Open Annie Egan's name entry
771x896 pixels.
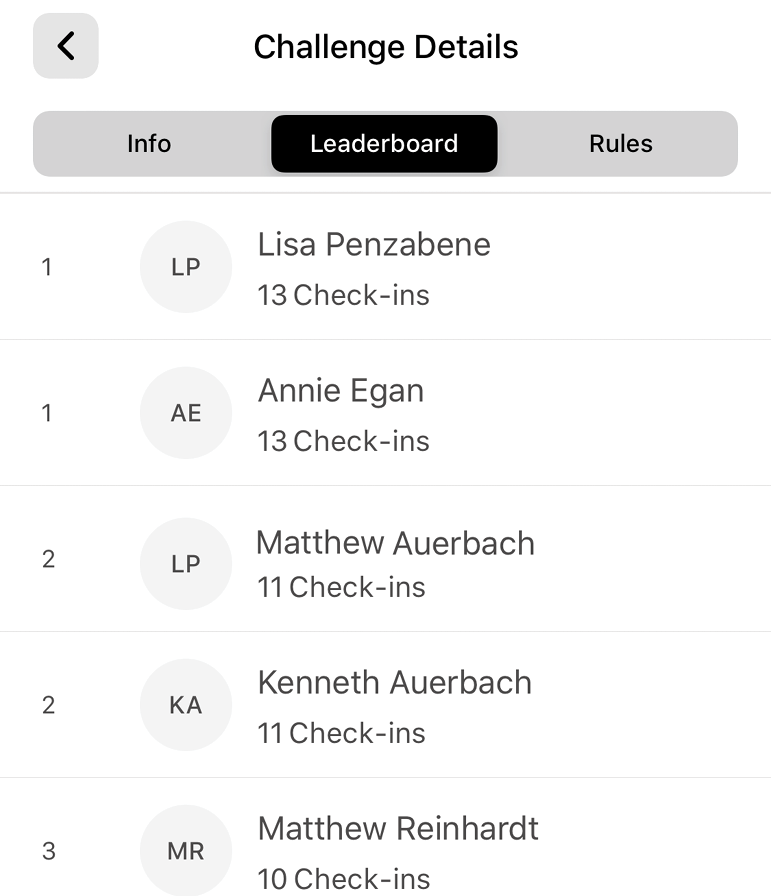(x=341, y=391)
